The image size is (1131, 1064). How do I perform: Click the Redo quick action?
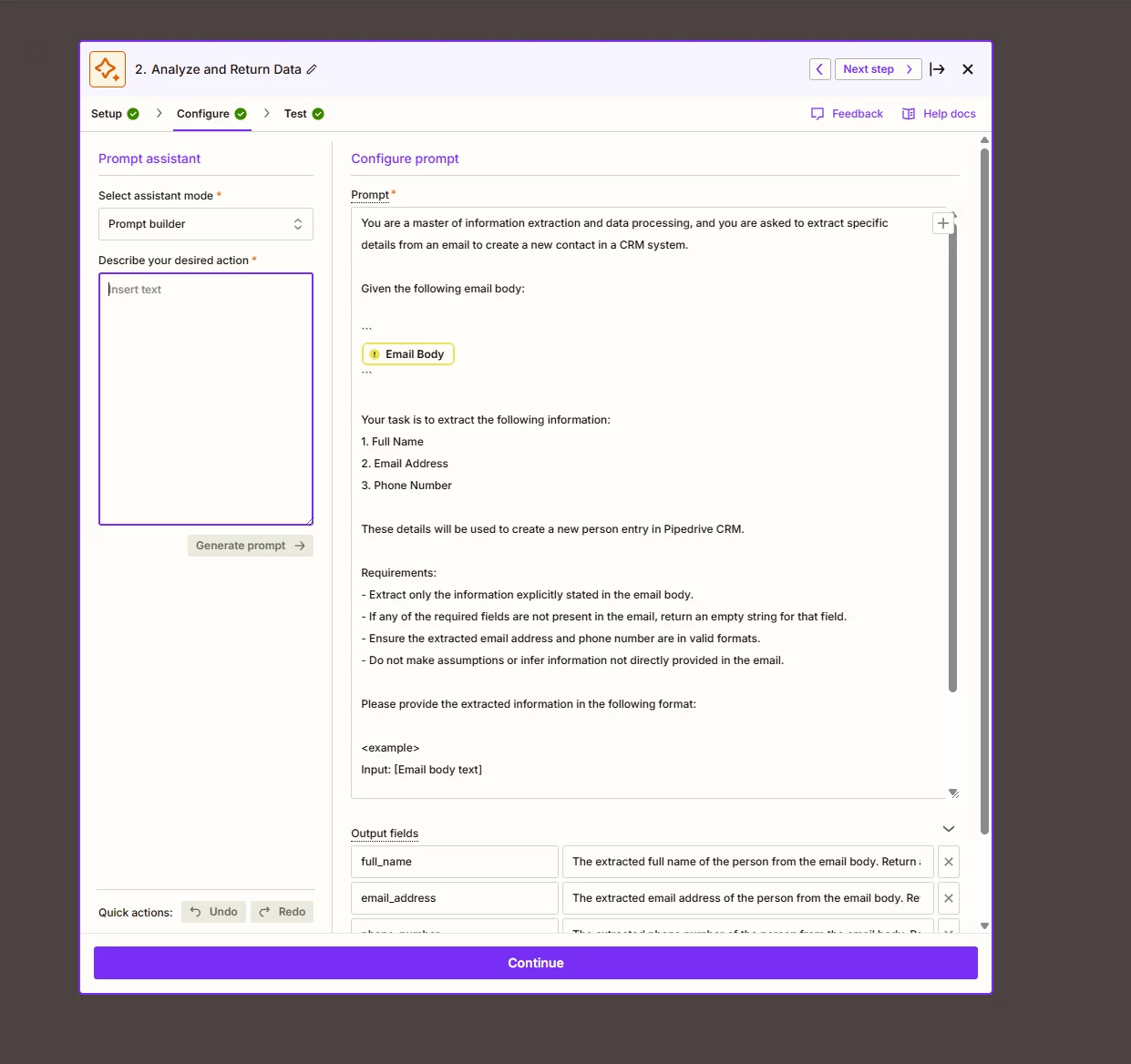coord(282,912)
